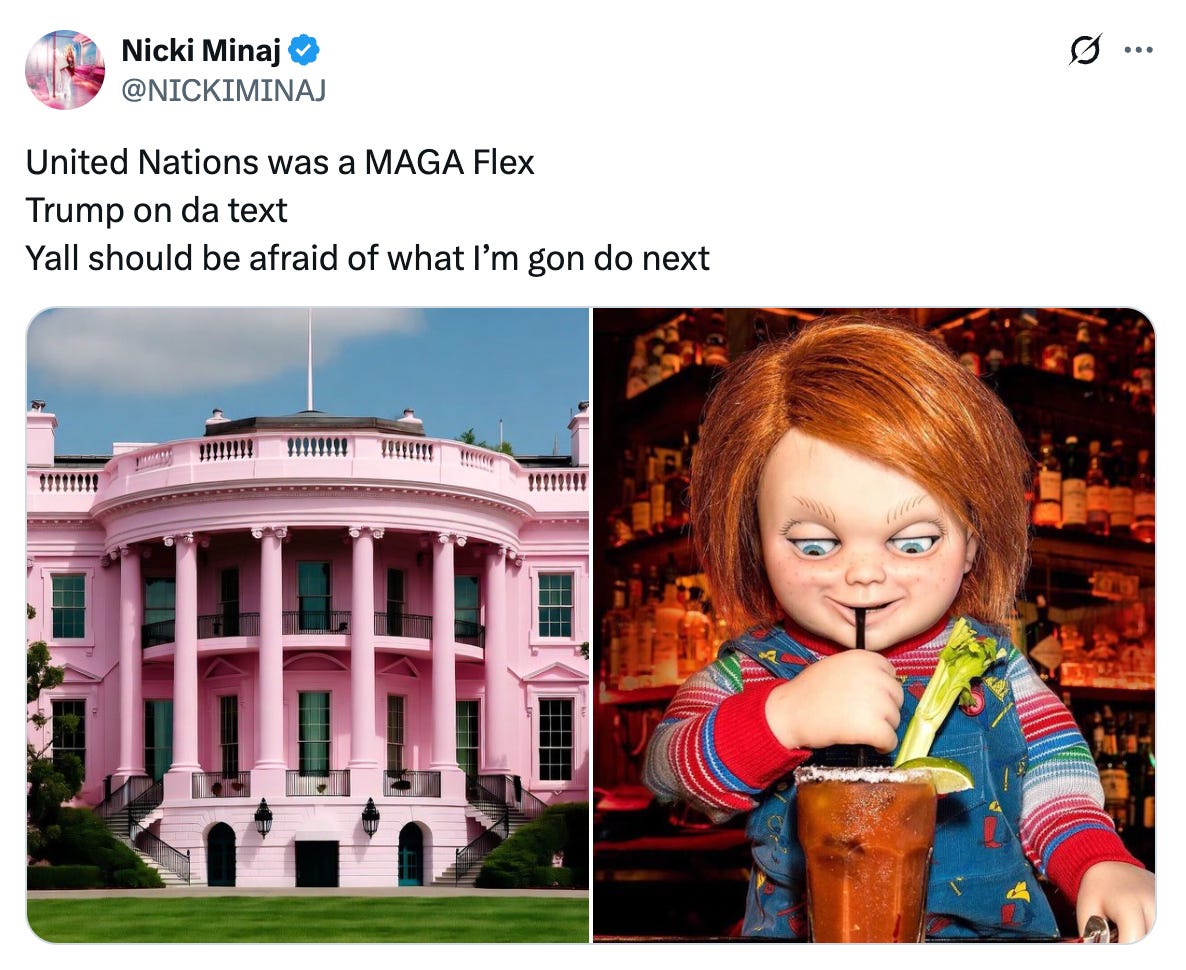Click the "Trump on da text" line
The height and width of the screenshot is (970, 1186).
[x=157, y=210]
